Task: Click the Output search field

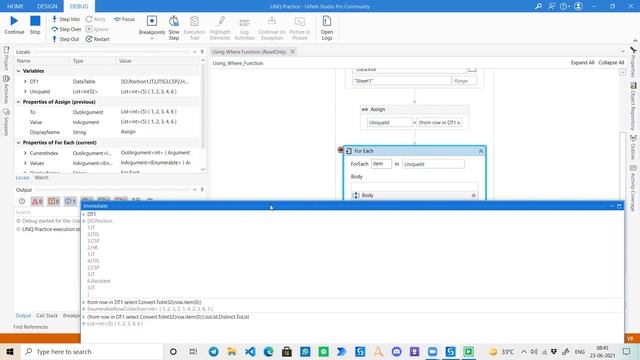Action: (x=48, y=212)
